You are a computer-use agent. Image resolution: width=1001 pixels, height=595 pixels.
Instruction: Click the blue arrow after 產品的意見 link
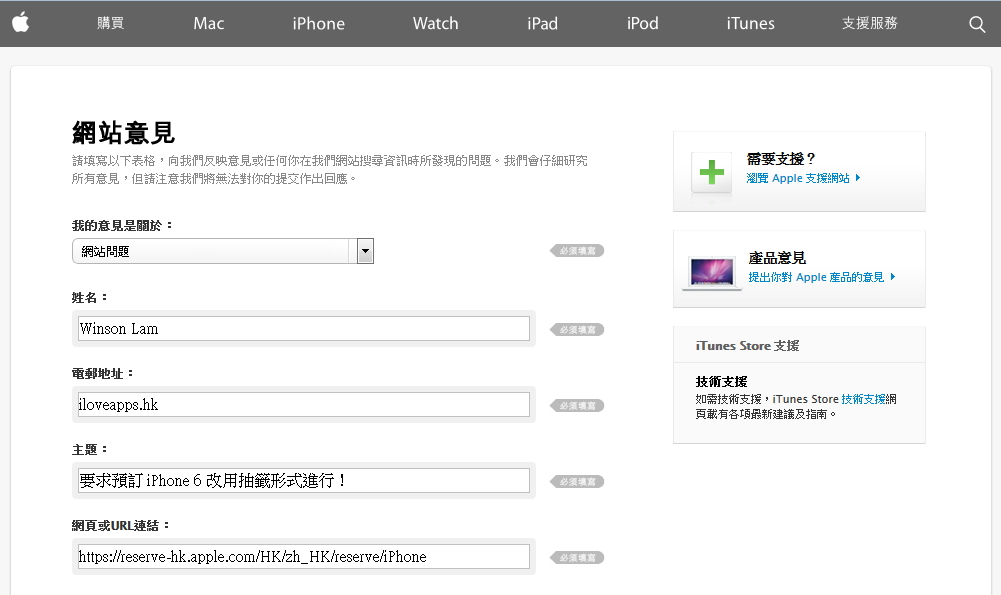point(892,276)
